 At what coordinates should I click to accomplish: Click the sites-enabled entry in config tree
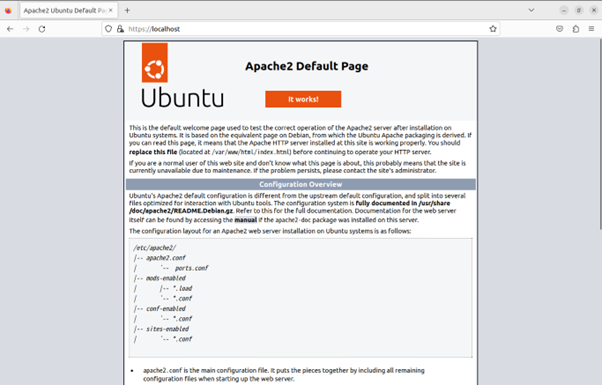[167, 329]
